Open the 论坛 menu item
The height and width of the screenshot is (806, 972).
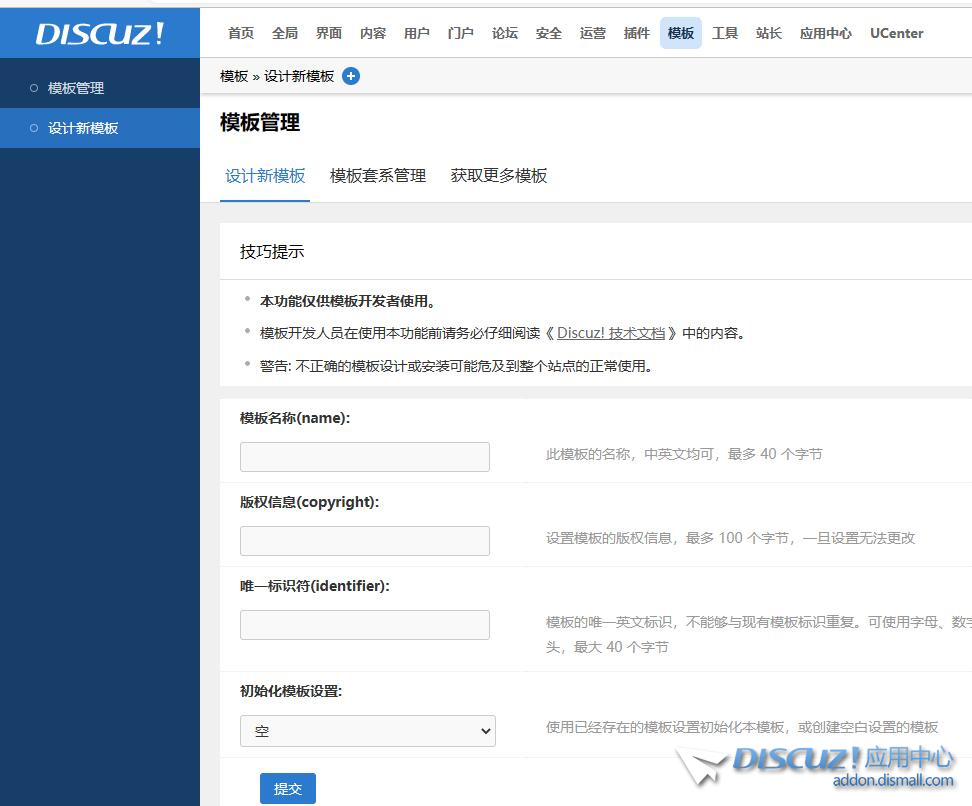504,33
